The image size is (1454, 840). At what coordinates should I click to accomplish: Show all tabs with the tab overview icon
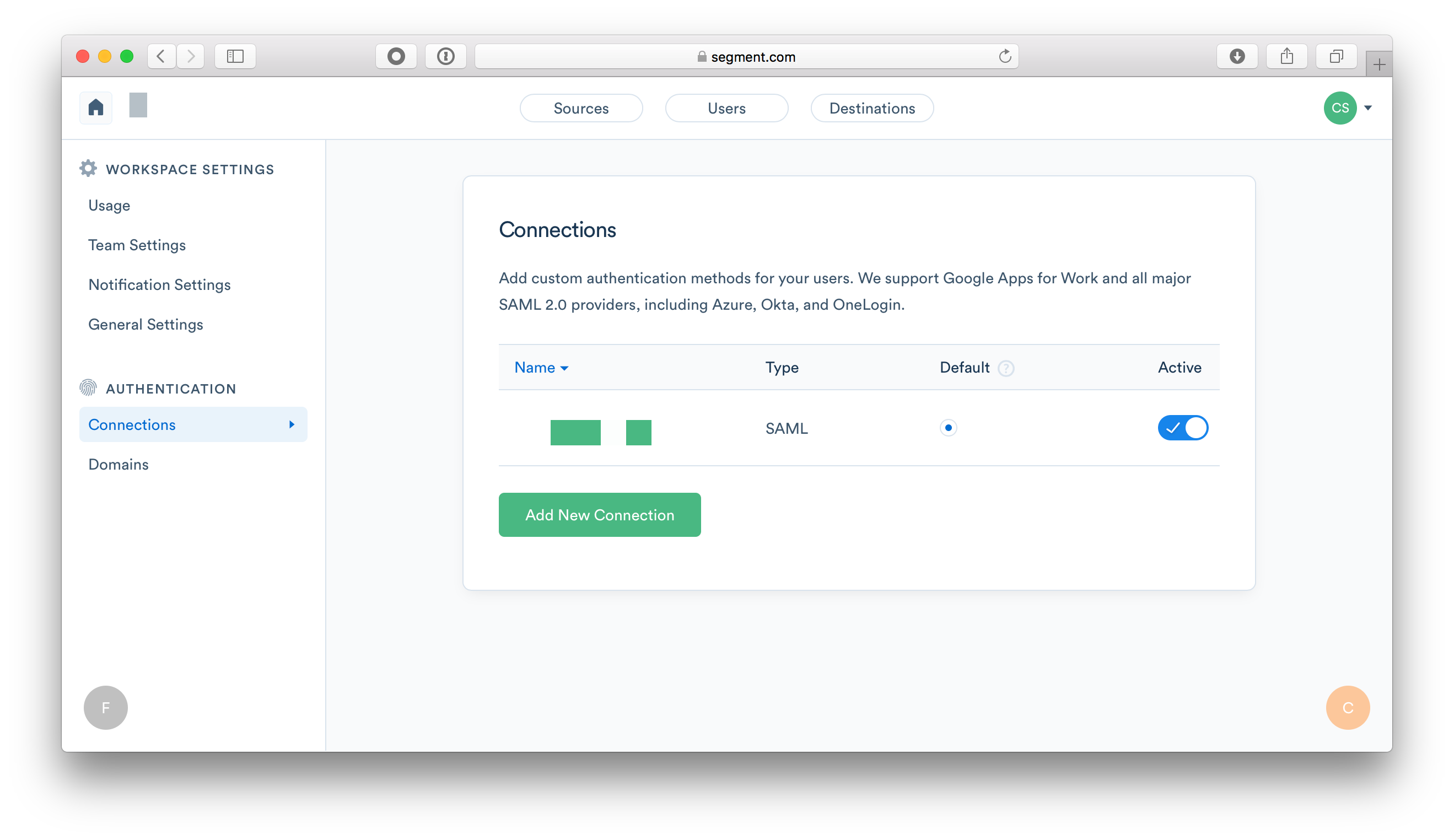(x=1337, y=56)
